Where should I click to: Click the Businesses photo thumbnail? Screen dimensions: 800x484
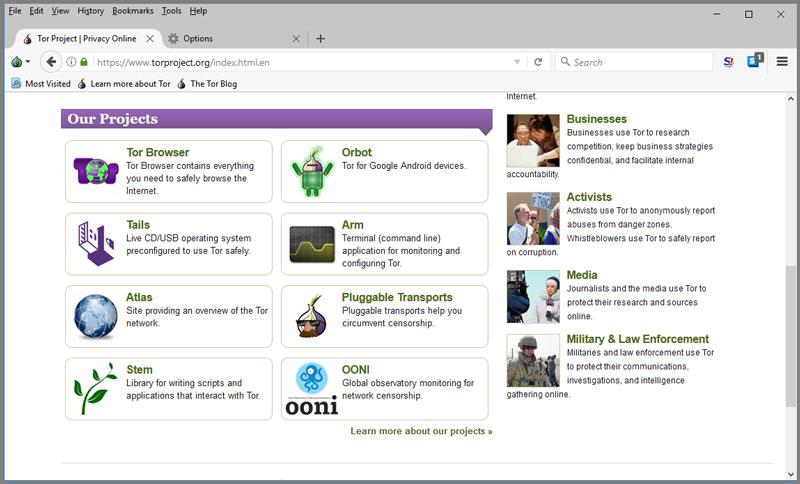coord(533,141)
